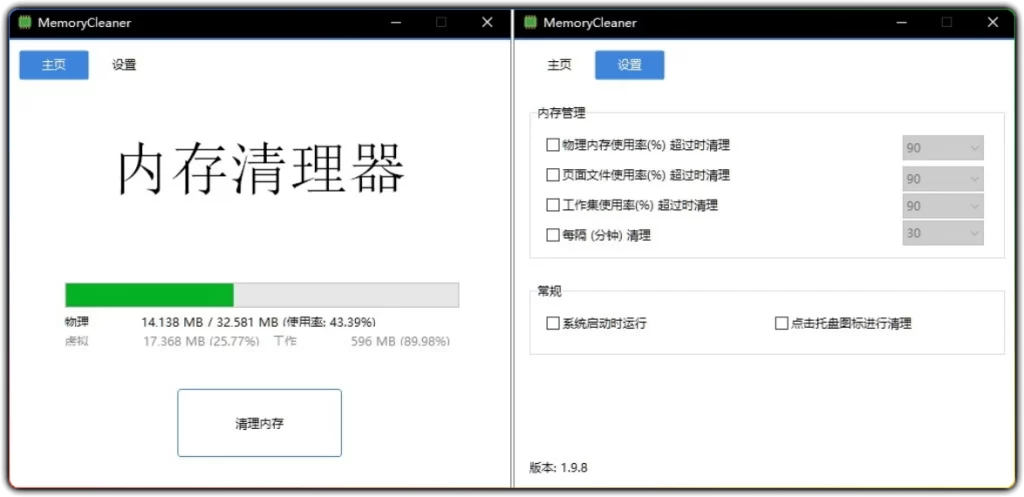Click the MemoryCleaner app icon in right window title bar

click(530, 22)
